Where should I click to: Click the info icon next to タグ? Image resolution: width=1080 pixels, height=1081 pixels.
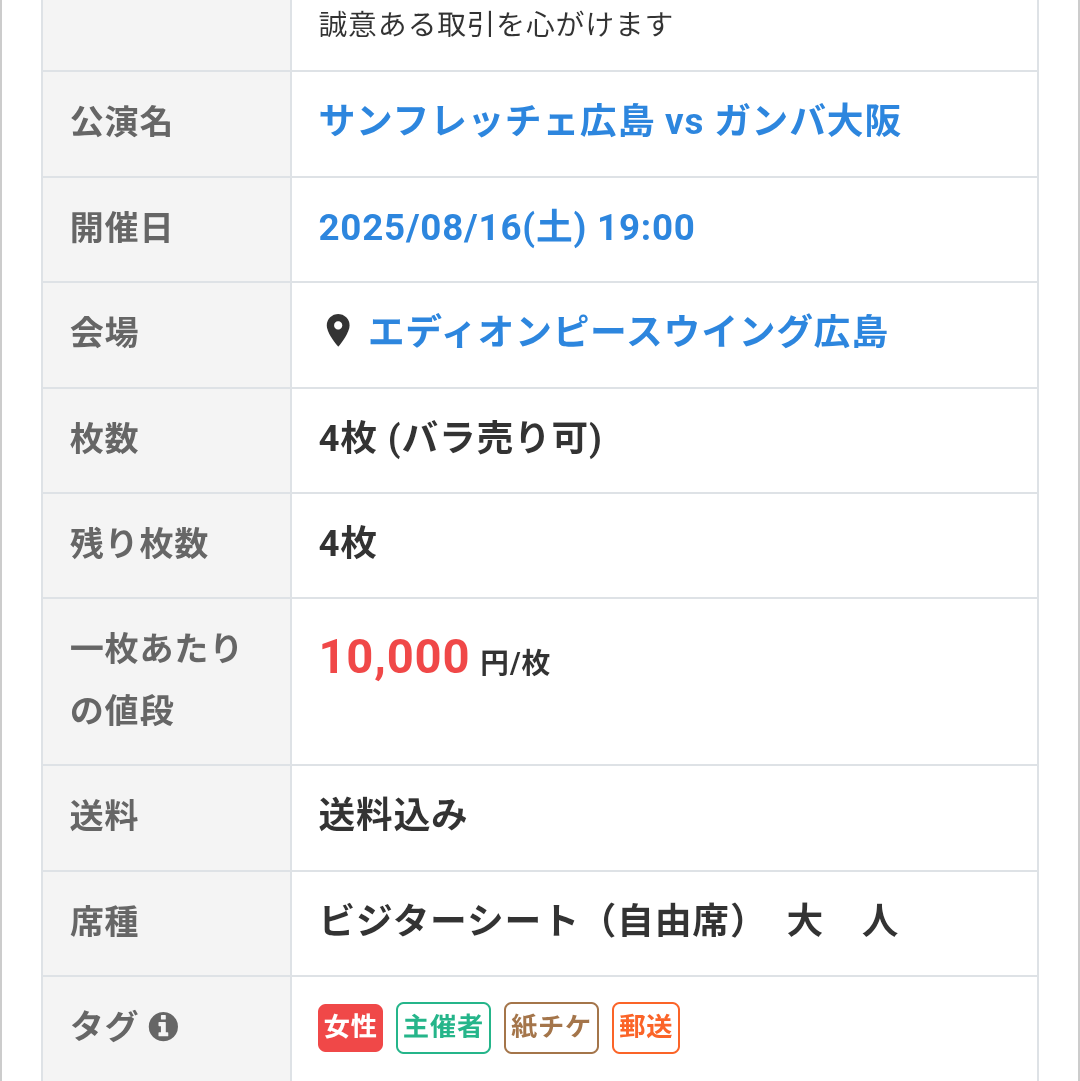click(163, 1027)
